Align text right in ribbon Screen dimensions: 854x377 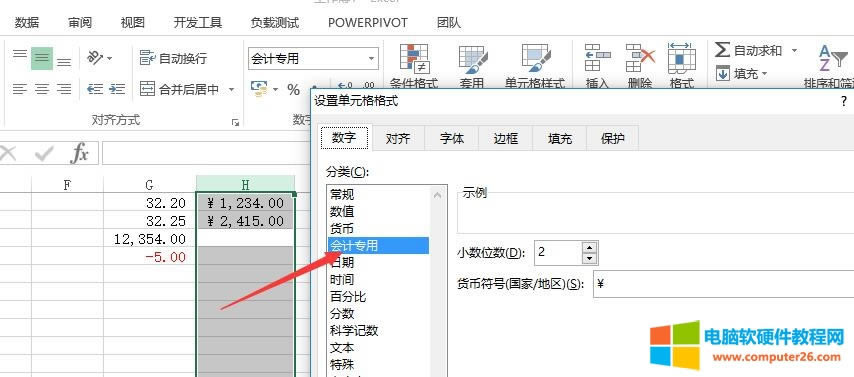(64, 89)
